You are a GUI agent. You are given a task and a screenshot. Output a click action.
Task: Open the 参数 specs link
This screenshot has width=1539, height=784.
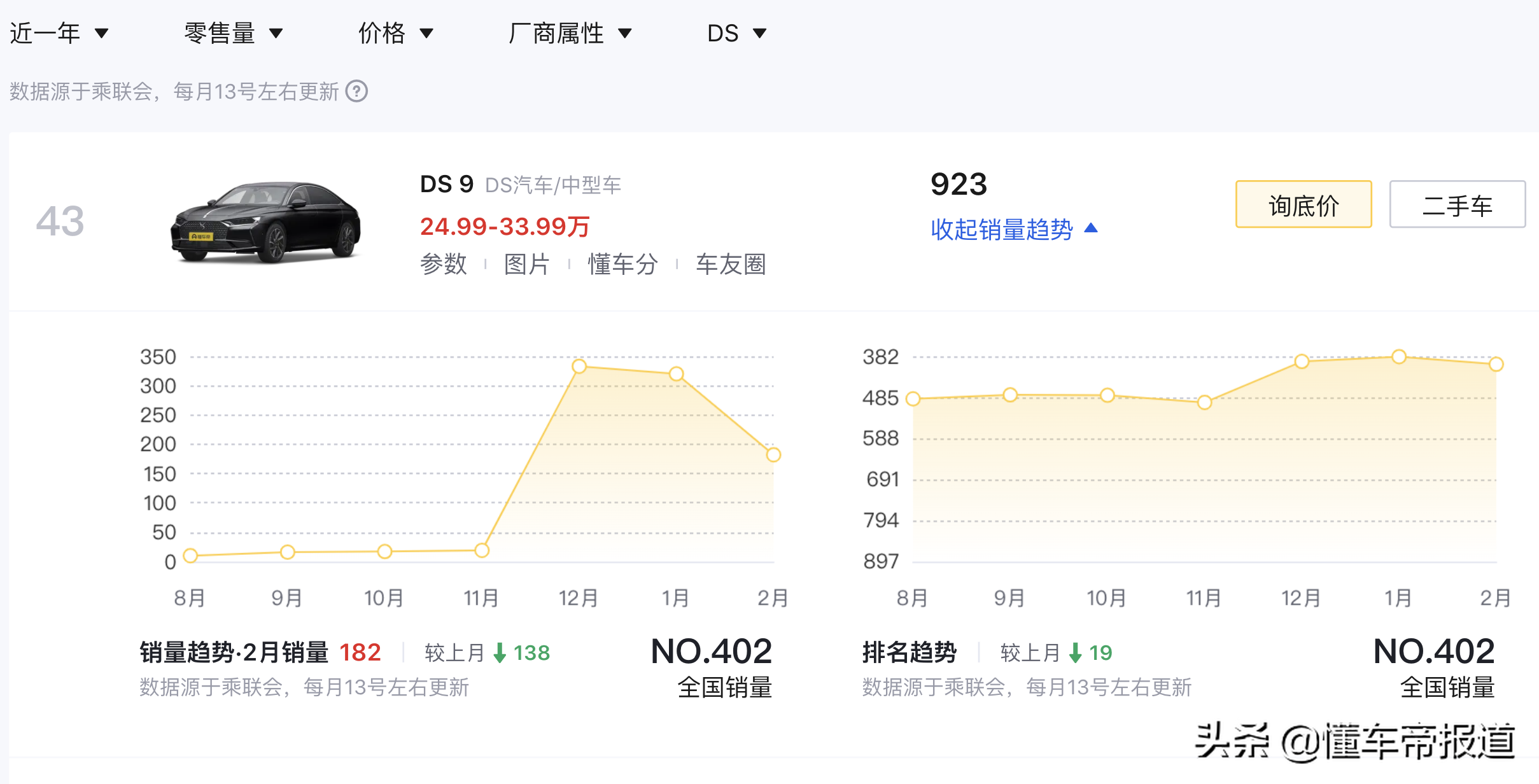444,264
